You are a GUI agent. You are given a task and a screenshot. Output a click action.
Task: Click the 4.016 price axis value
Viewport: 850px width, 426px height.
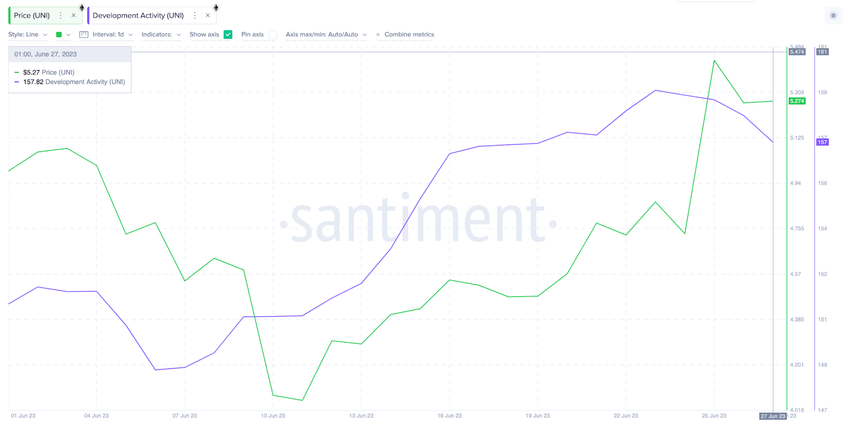pos(797,410)
